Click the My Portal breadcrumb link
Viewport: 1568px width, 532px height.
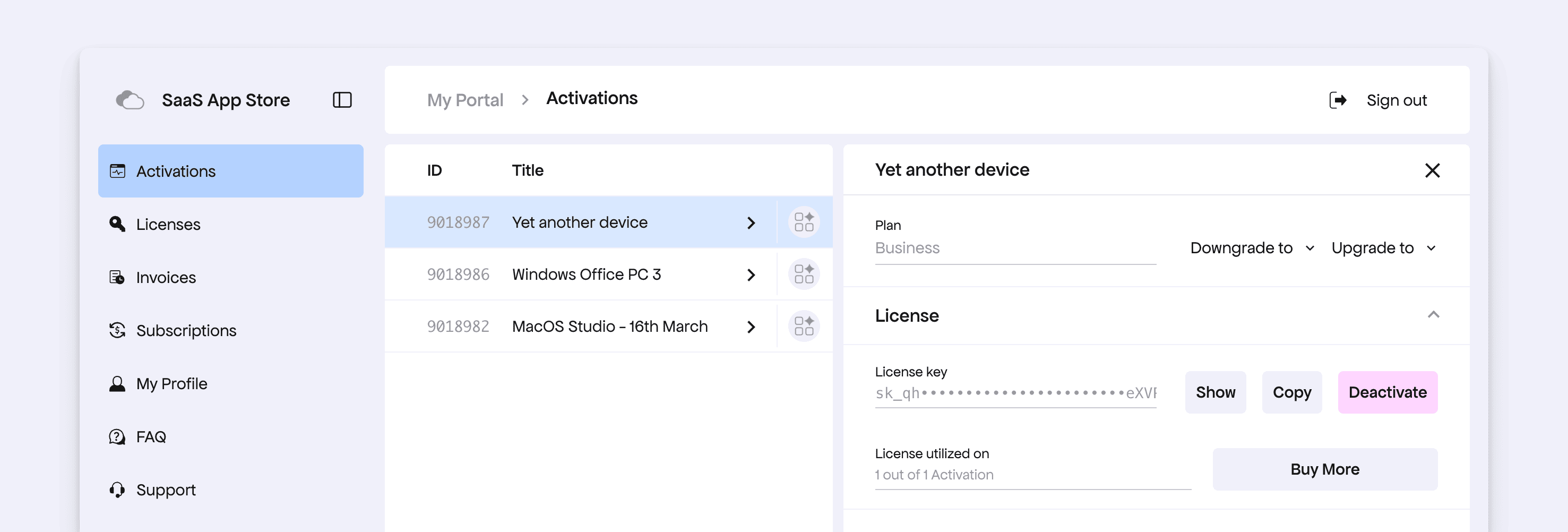[x=465, y=100]
